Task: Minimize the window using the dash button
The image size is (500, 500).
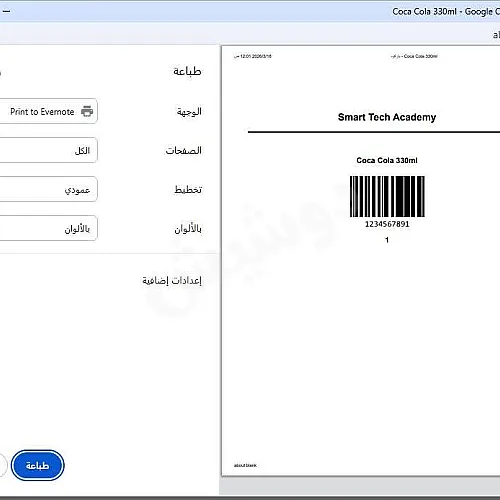Action: [x=6, y=11]
